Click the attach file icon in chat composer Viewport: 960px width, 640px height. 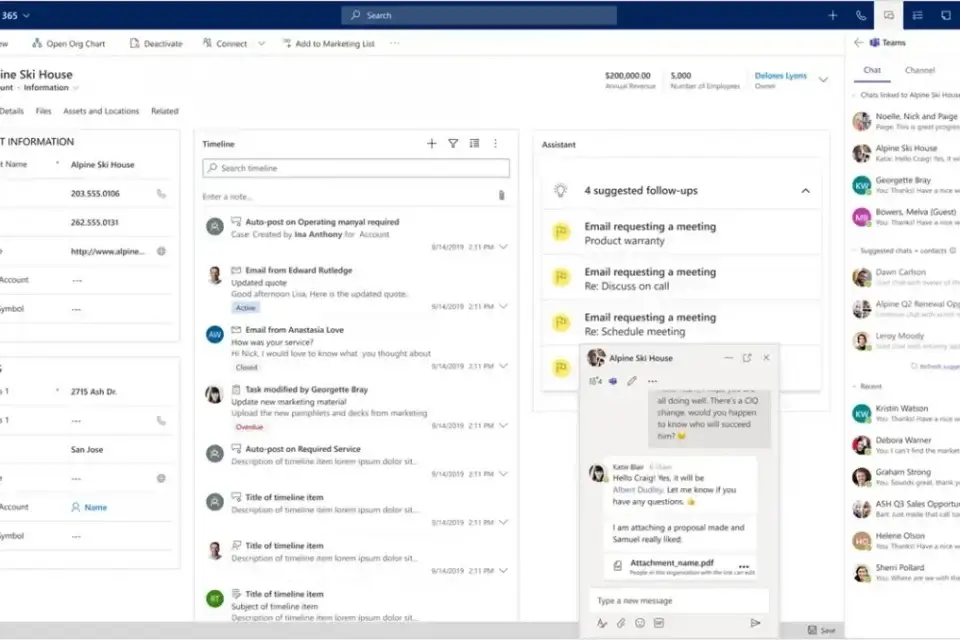pos(621,623)
